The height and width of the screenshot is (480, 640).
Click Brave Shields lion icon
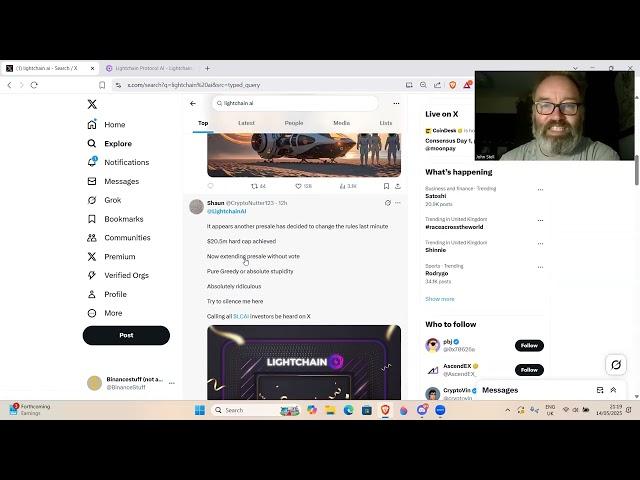pyautogui.click(x=452, y=85)
